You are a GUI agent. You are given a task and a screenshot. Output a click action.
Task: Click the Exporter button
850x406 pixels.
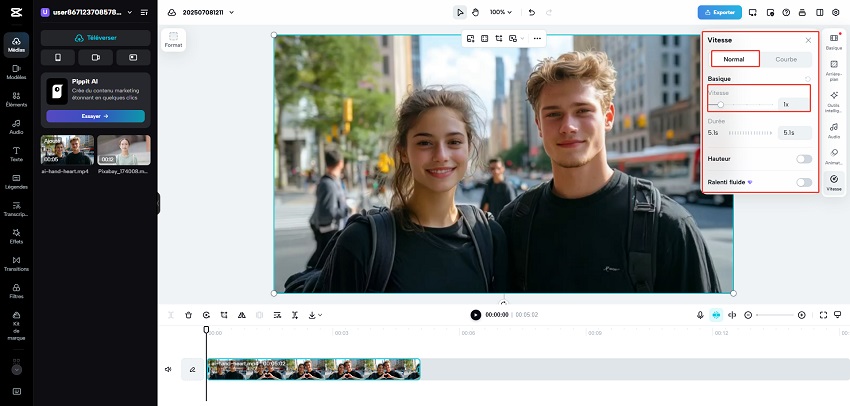coord(719,12)
